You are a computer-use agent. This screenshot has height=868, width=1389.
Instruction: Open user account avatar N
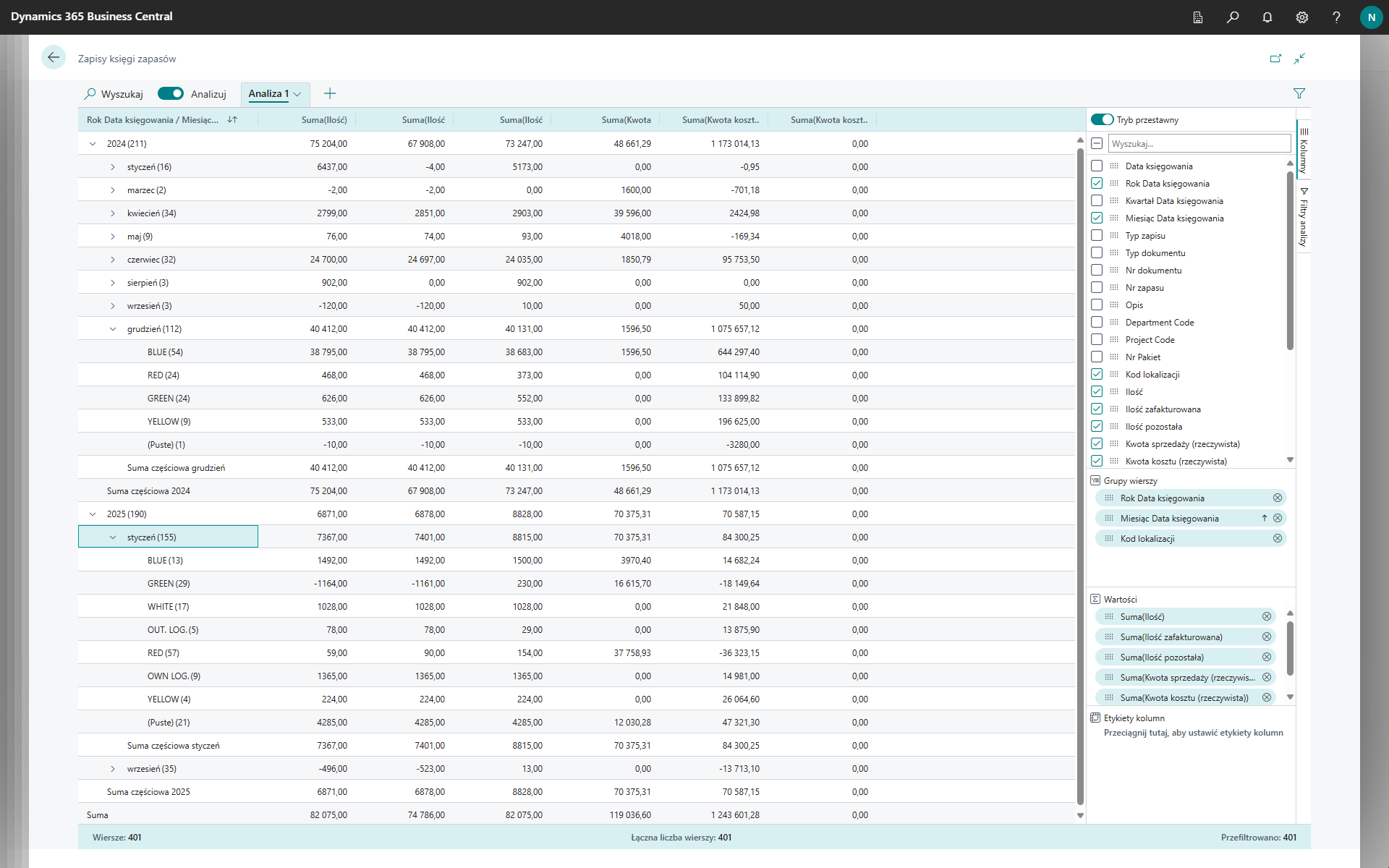tap(1371, 17)
